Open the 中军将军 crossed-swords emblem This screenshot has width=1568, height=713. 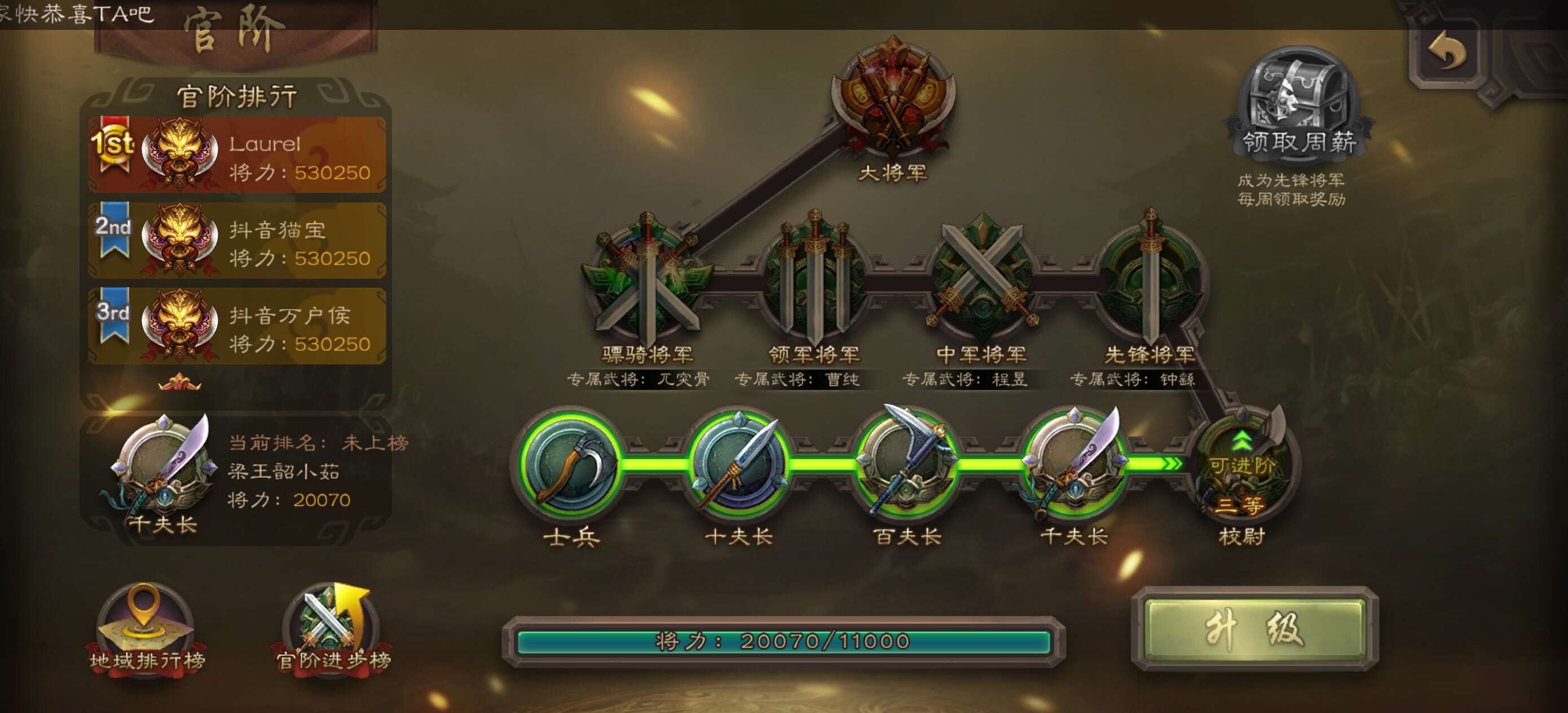click(x=982, y=279)
